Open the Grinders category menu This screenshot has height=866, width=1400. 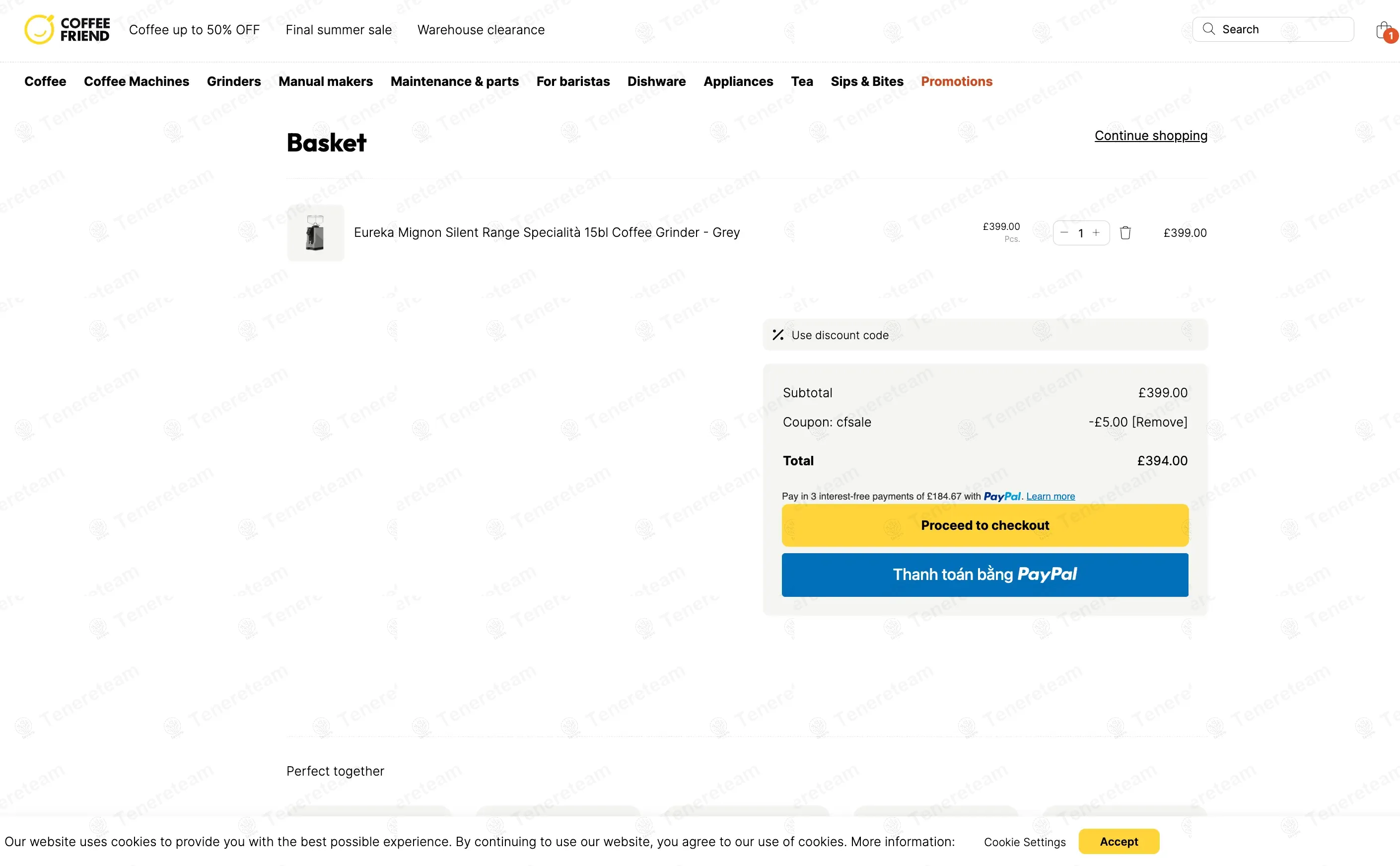234,81
